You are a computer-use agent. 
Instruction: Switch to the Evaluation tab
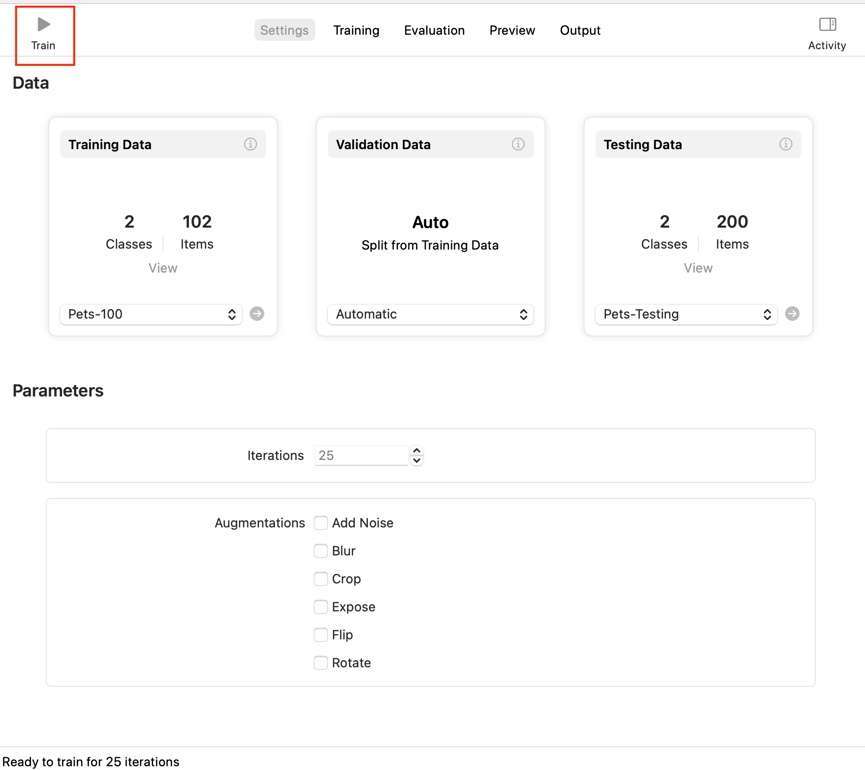(x=434, y=30)
